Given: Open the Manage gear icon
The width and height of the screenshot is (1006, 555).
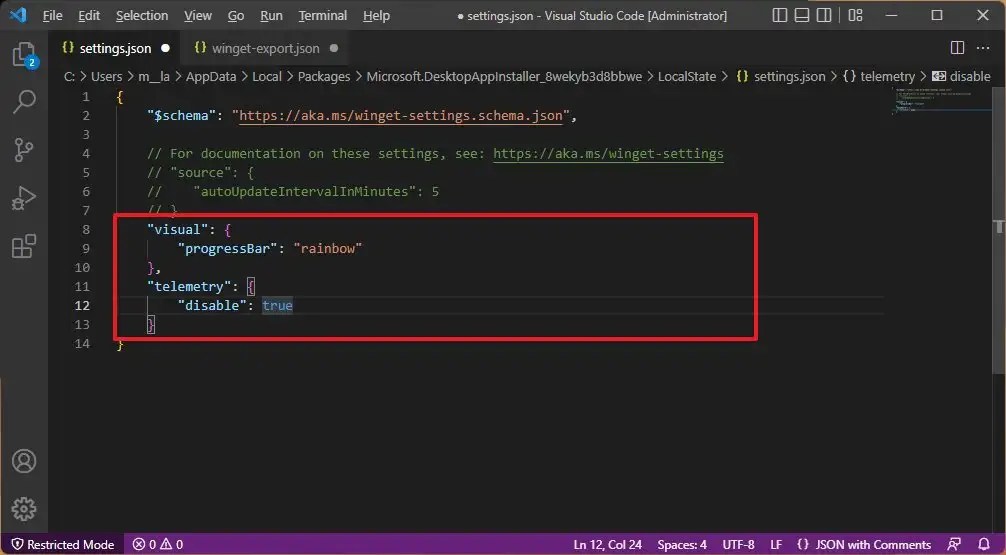Looking at the screenshot, I should [x=24, y=509].
